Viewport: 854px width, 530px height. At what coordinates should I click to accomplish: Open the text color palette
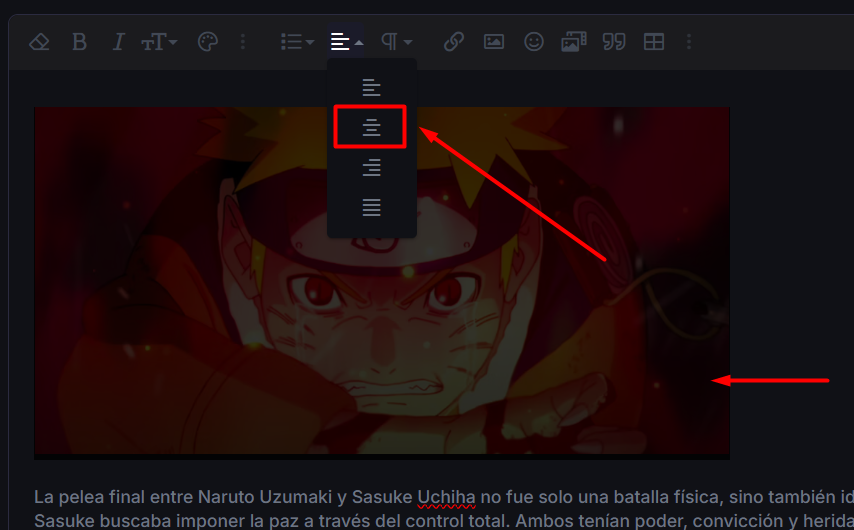click(208, 42)
